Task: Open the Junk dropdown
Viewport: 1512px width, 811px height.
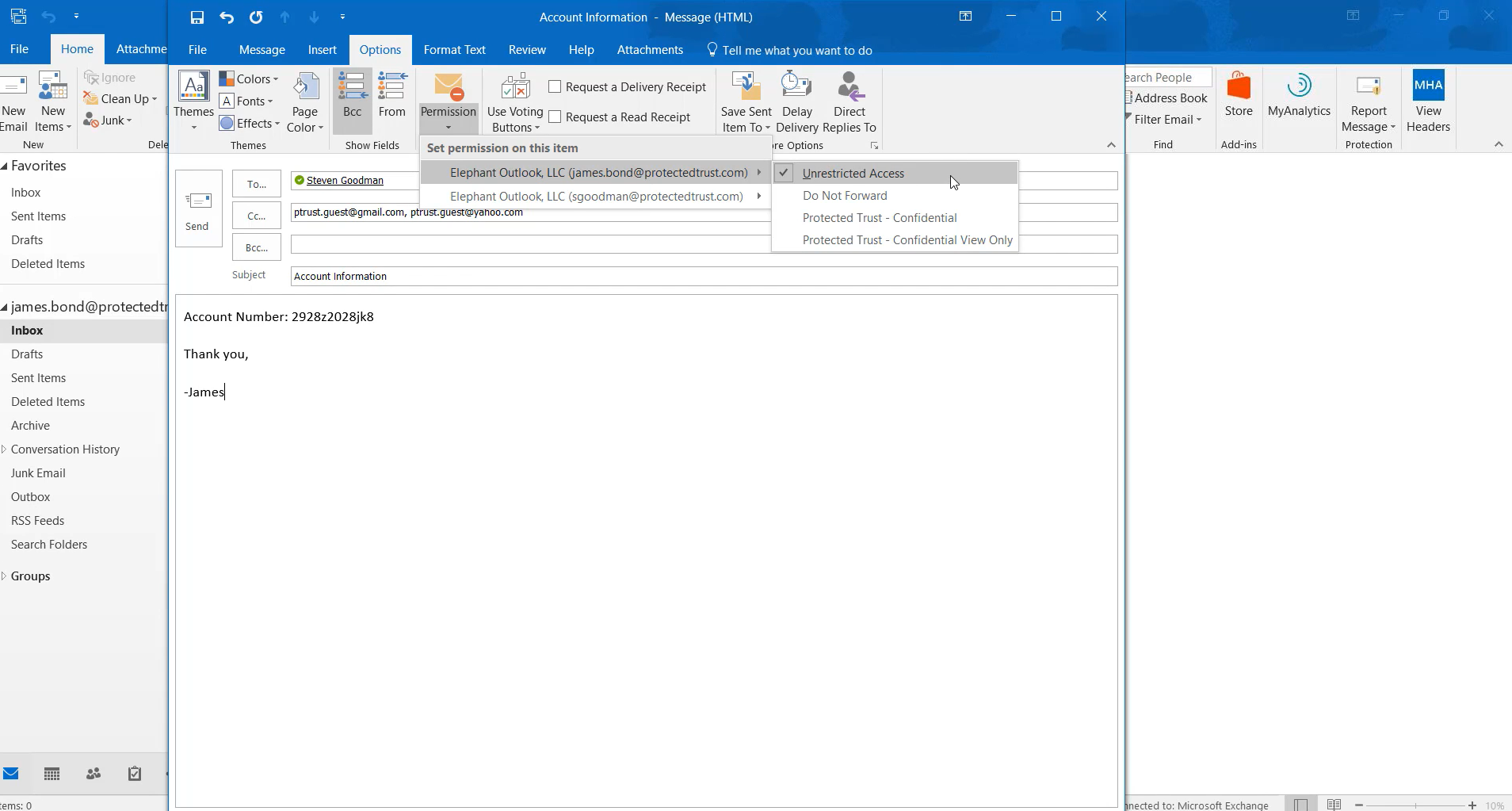Action: pyautogui.click(x=109, y=120)
